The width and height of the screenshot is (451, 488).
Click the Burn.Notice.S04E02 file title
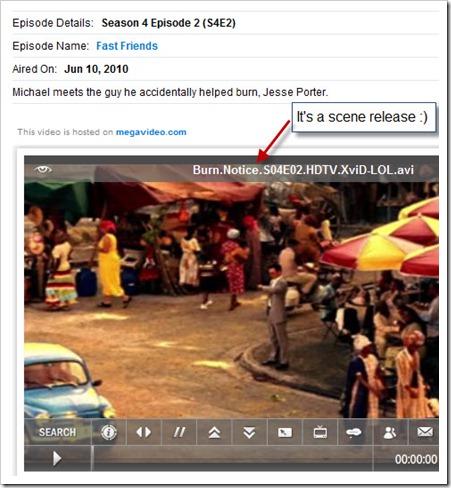point(303,170)
